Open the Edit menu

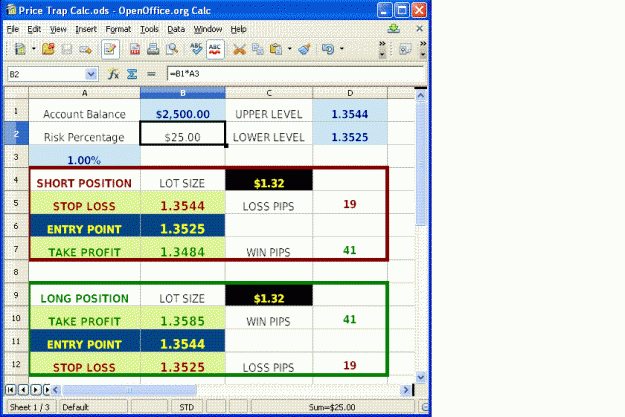(x=34, y=29)
